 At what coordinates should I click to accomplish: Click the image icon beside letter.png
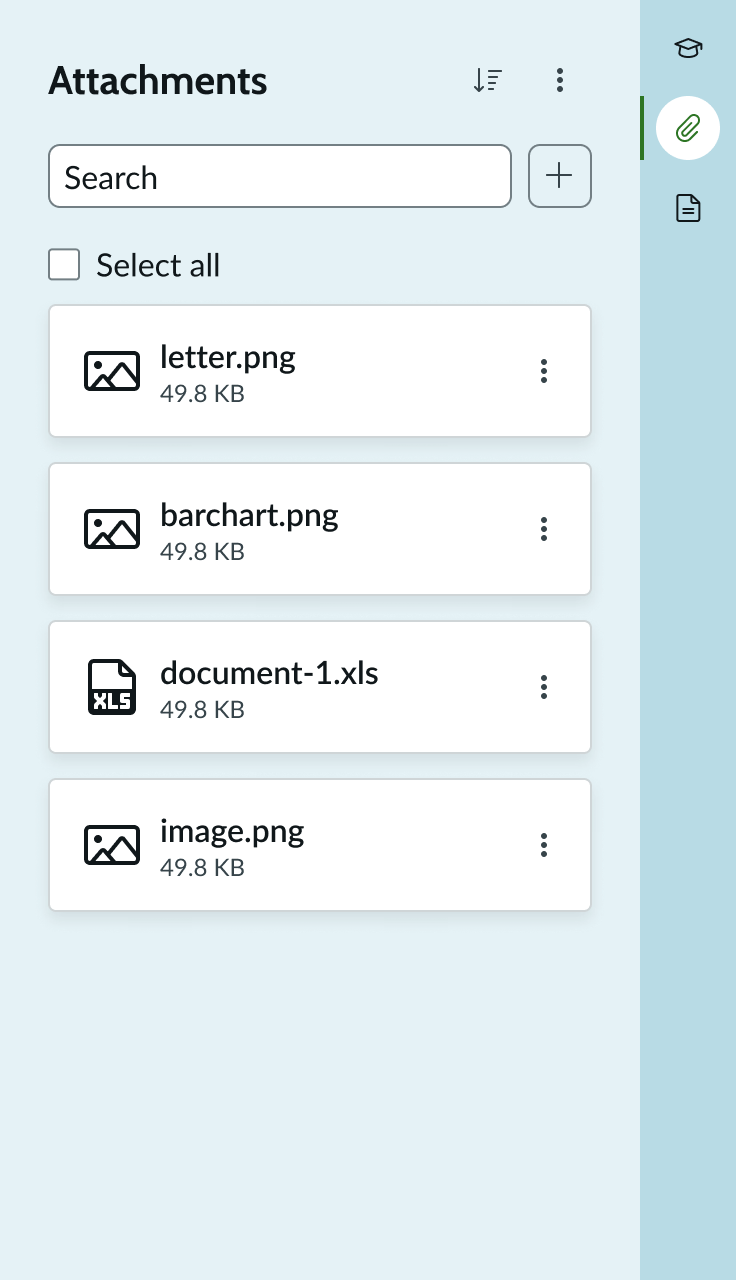[x=111, y=370]
